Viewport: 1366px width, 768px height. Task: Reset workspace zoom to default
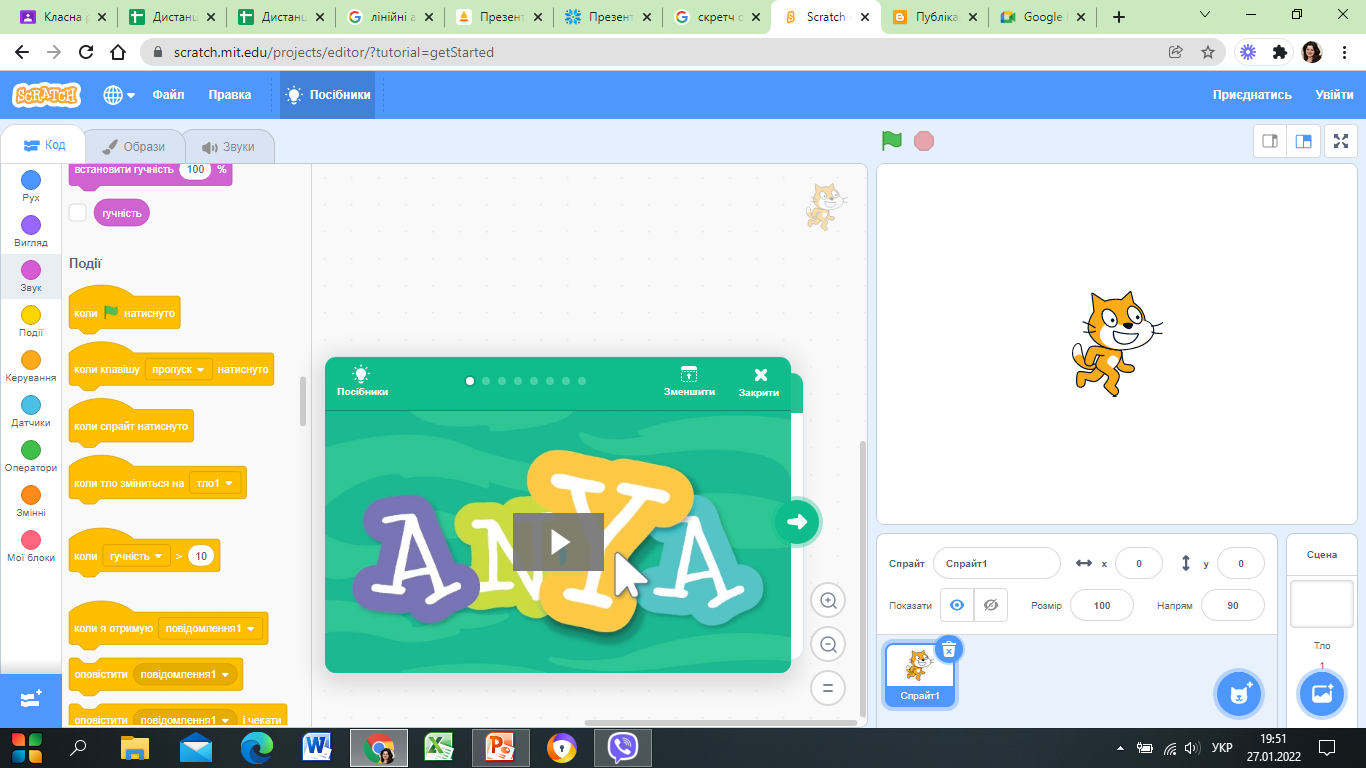click(x=828, y=688)
